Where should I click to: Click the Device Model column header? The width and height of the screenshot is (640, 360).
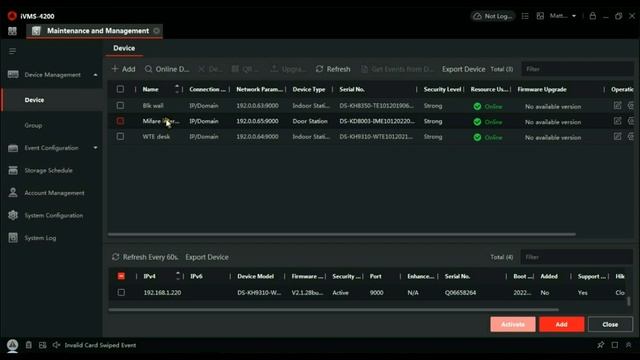point(256,276)
